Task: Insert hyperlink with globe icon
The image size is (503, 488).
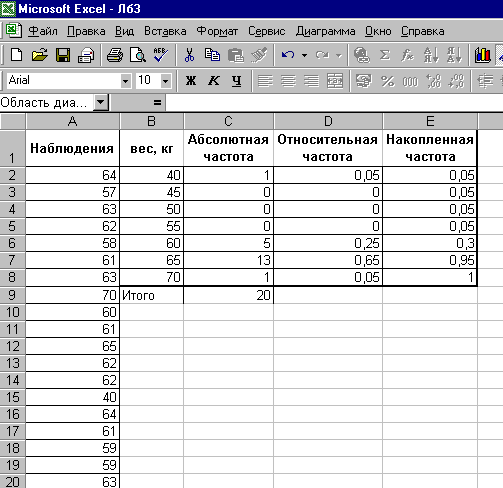Action: point(362,55)
